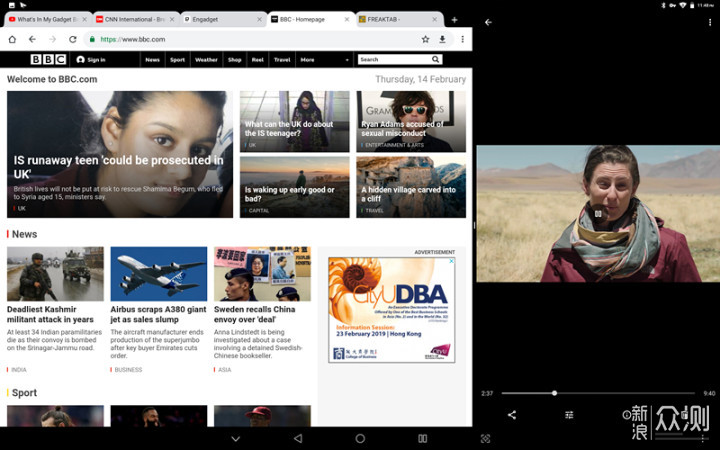Click the search magnifier icon
This screenshot has width=720, height=450.
435,59
